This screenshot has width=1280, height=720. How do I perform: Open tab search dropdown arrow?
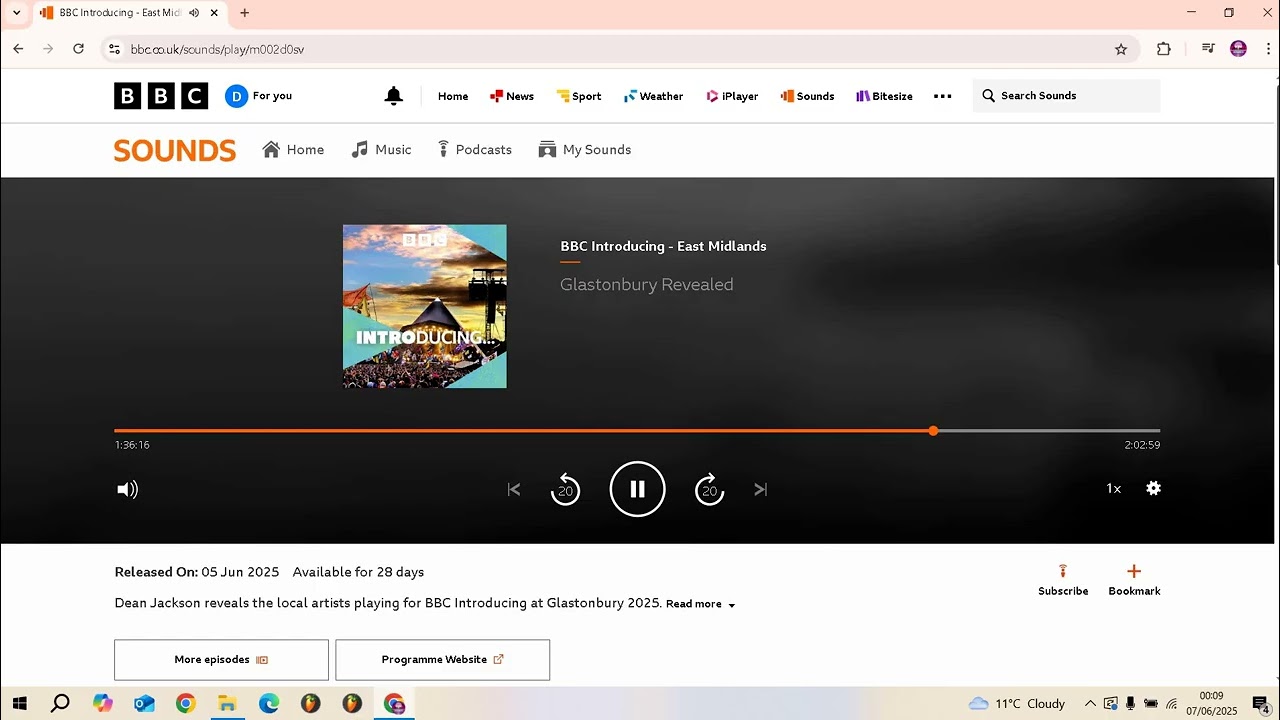pyautogui.click(x=16, y=13)
